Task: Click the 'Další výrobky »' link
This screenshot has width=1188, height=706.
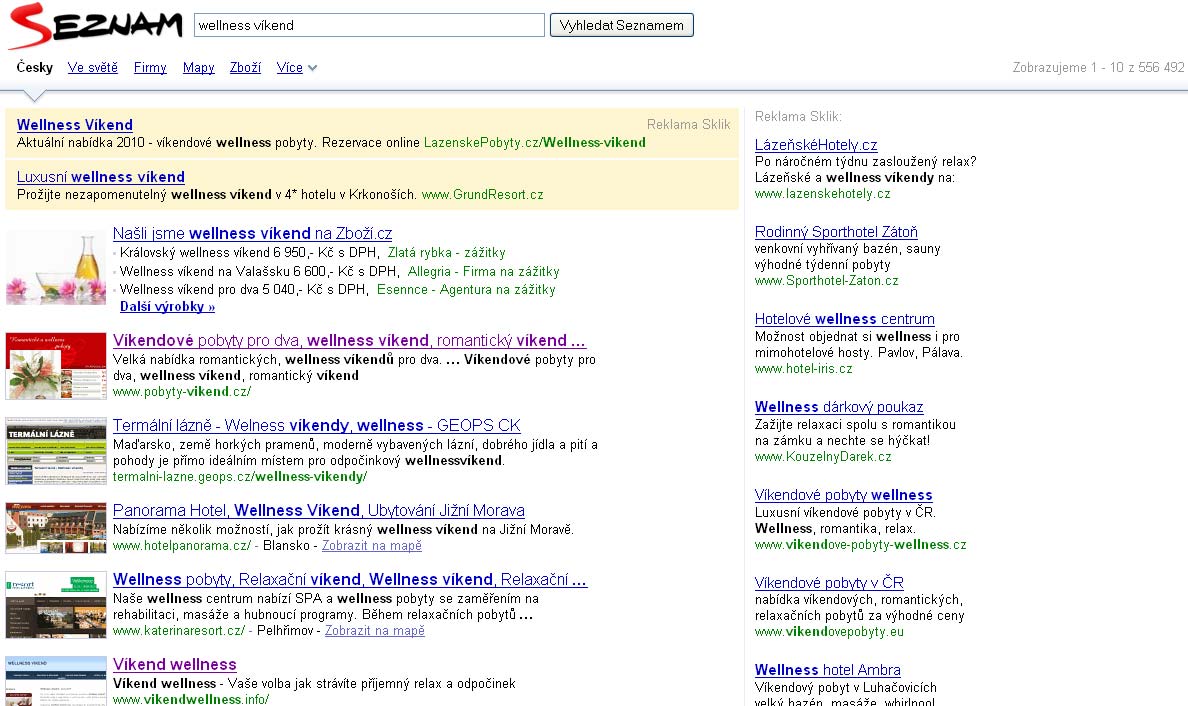Action: coord(167,307)
